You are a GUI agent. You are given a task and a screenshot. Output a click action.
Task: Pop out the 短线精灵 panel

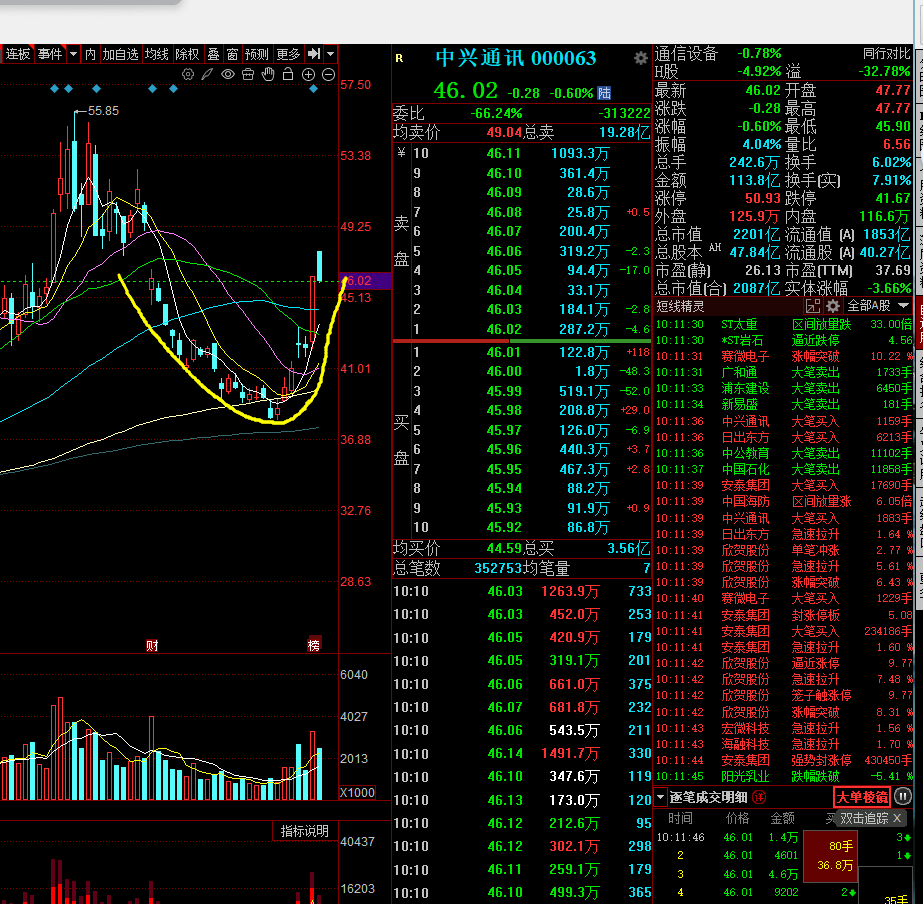tap(813, 306)
